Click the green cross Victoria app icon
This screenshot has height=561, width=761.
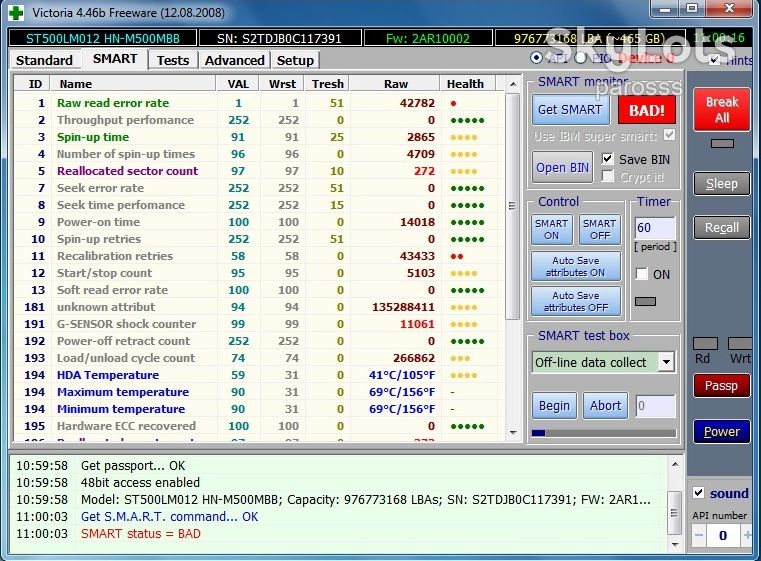point(16,12)
